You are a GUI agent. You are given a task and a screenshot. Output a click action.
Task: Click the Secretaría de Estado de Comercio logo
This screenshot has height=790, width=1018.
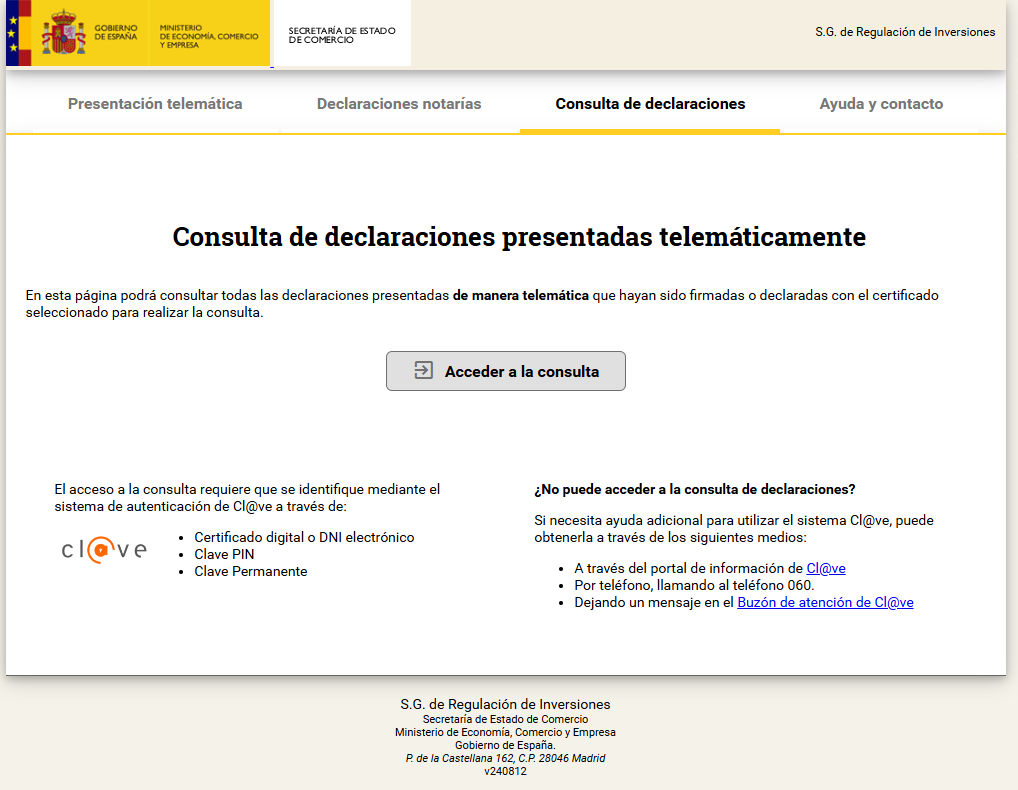pyautogui.click(x=342, y=36)
